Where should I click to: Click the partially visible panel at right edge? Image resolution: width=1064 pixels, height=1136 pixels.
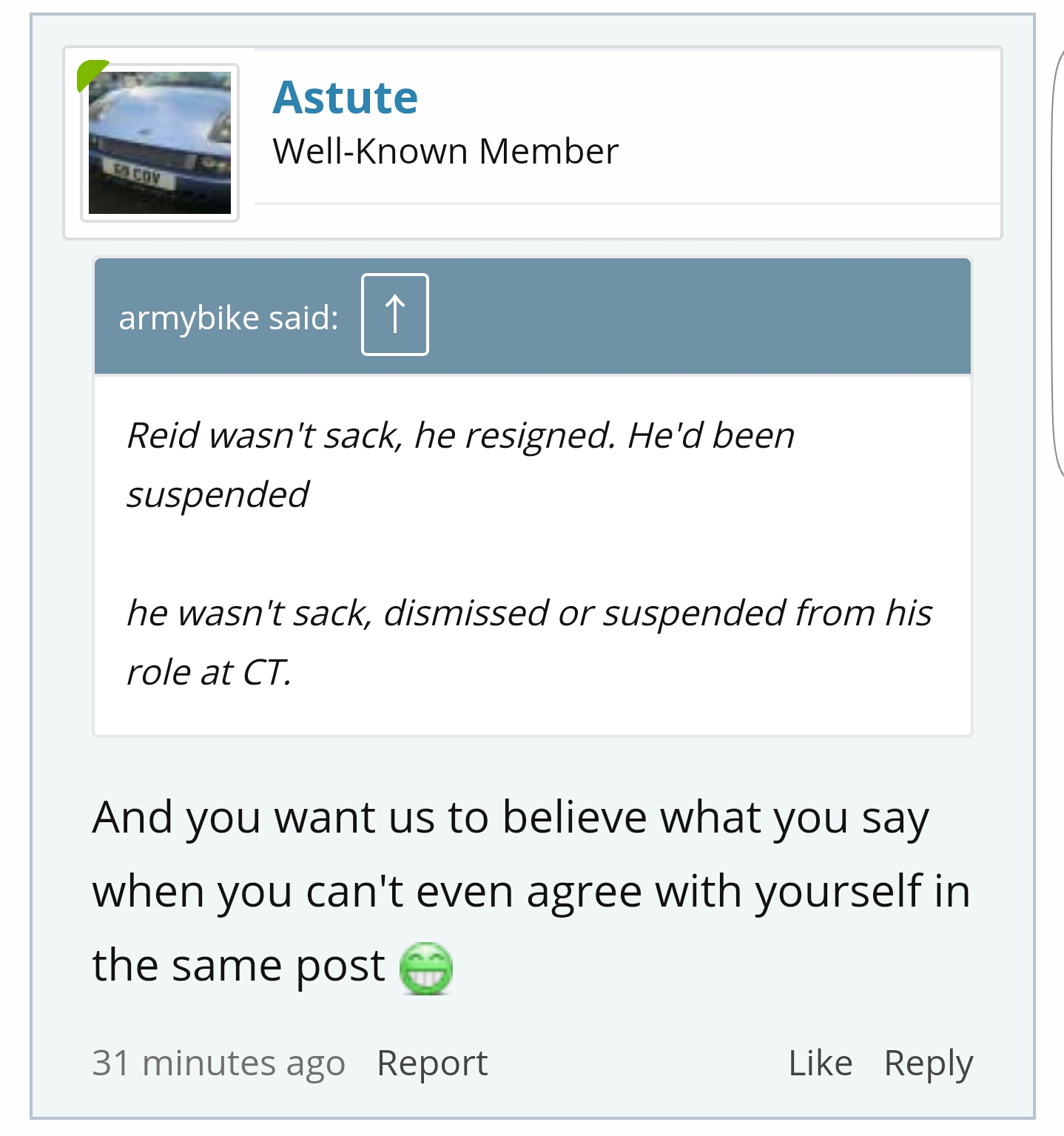pos(1058,259)
